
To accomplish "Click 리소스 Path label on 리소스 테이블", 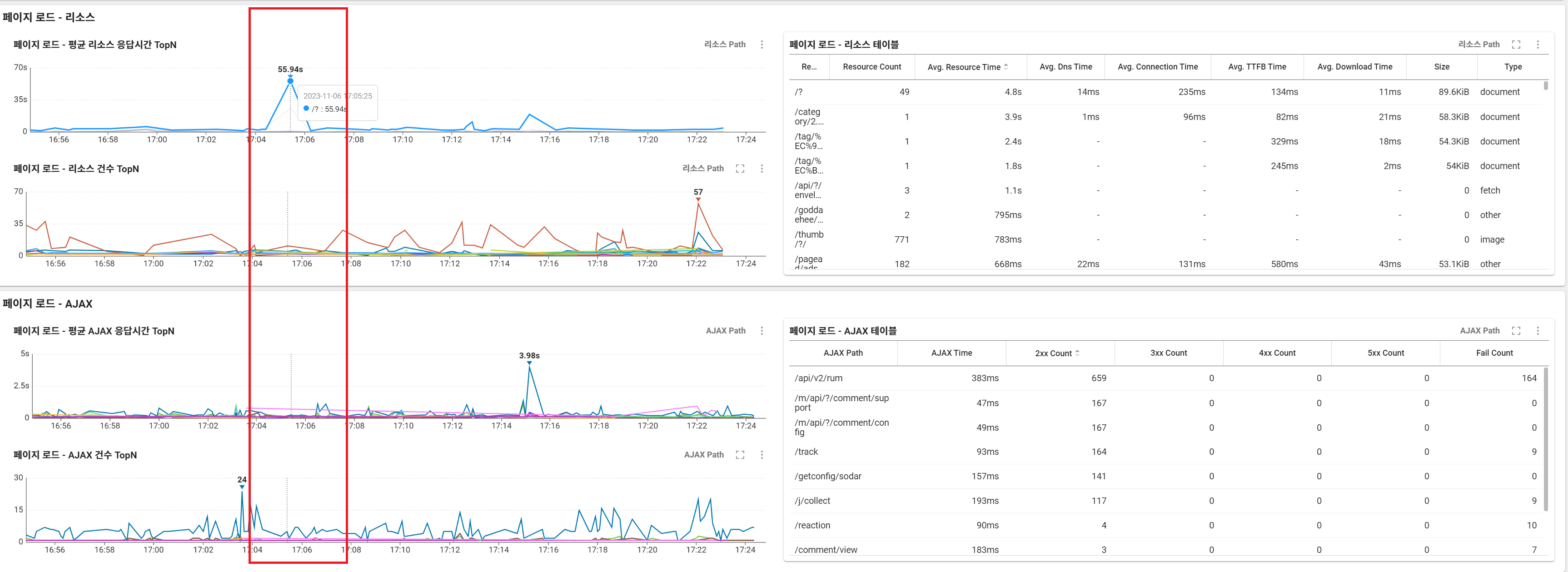I will point(1478,45).
